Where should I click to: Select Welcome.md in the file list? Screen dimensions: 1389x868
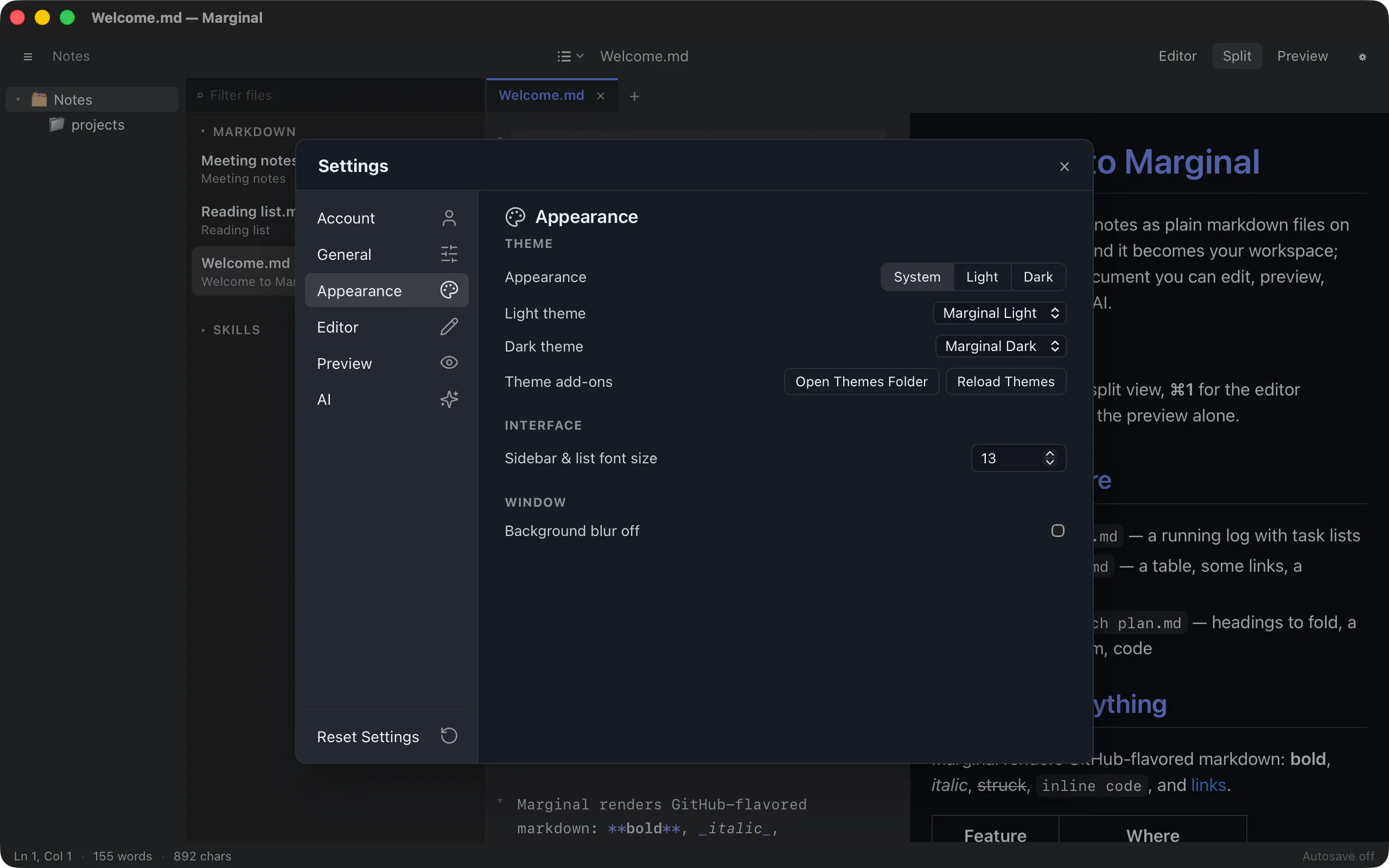245,272
